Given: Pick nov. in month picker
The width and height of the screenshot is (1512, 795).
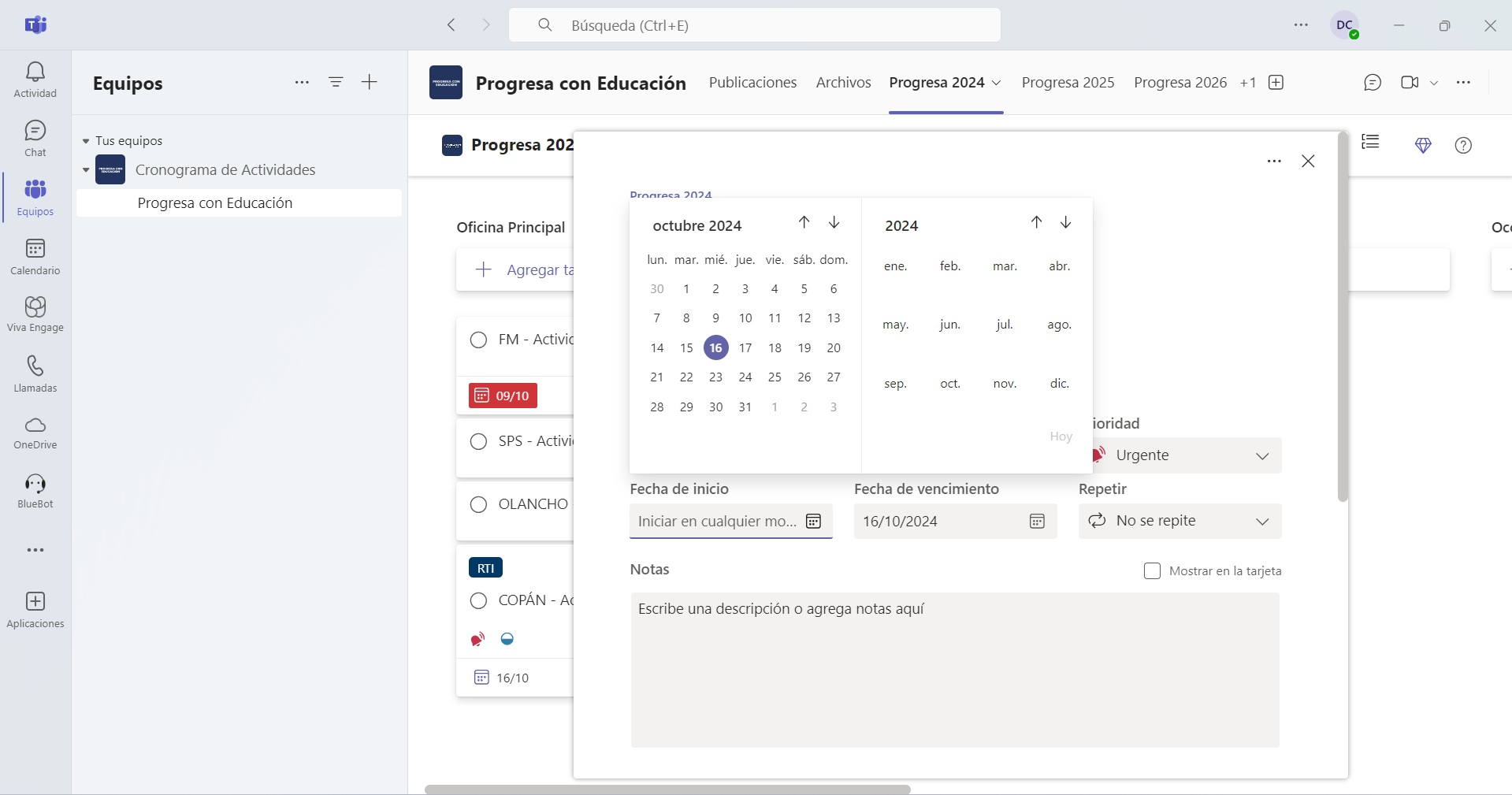Looking at the screenshot, I should point(1005,384).
